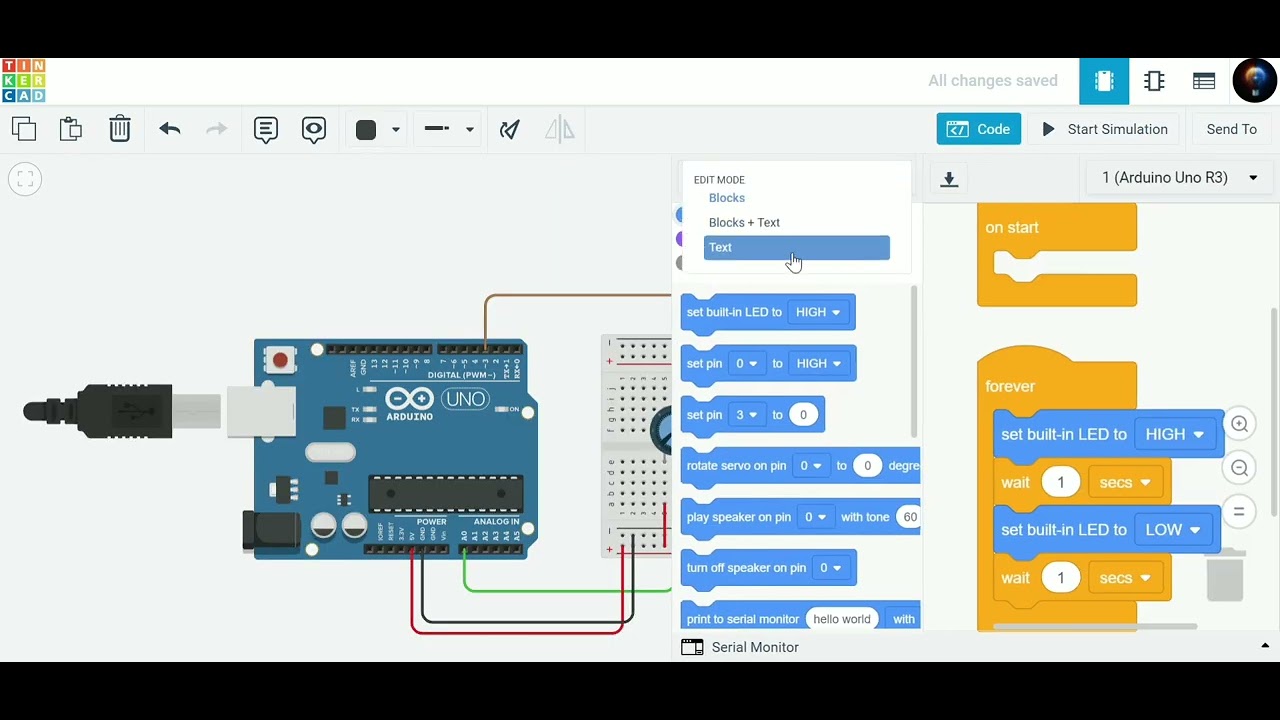Click the Paste toolbar icon
This screenshot has height=720, width=1280.
click(70, 129)
